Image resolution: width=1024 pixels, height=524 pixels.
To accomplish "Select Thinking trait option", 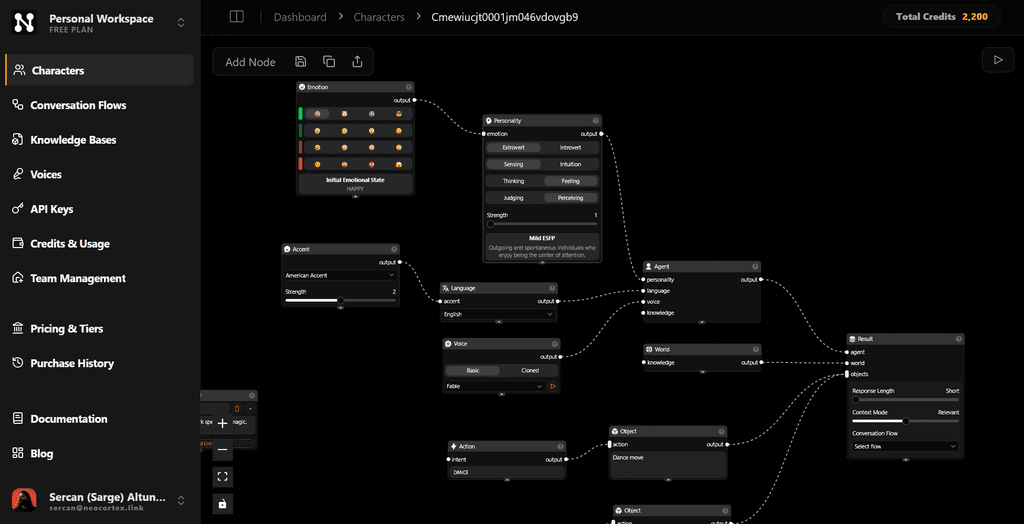I will pos(513,181).
